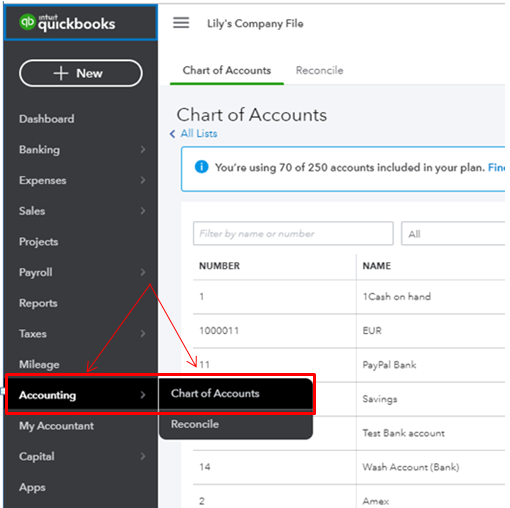Image resolution: width=510 pixels, height=508 pixels.
Task: Open Dashboard in the sidebar
Action: click(x=47, y=119)
